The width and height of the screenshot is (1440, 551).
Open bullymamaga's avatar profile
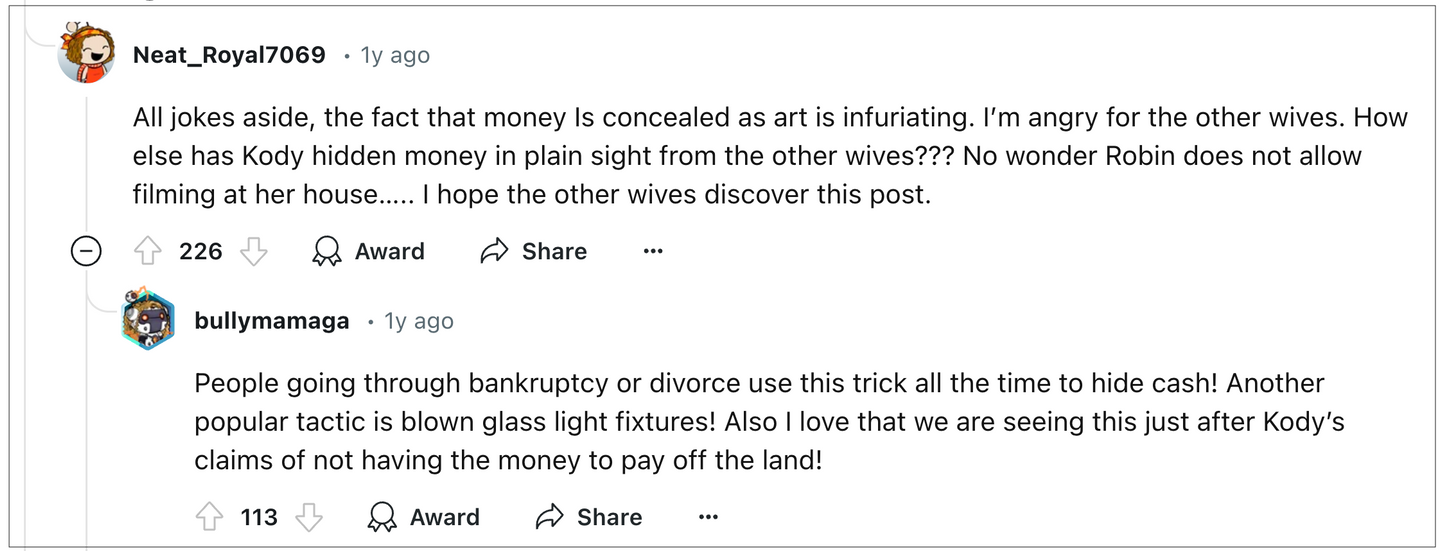click(148, 321)
